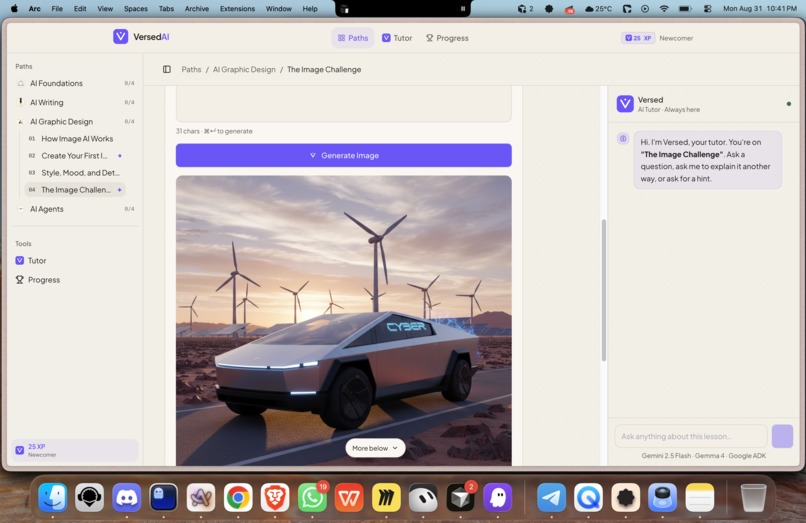Click the Wi-Fi icon in the menu bar
This screenshot has width=806, height=523.
[x=664, y=9]
